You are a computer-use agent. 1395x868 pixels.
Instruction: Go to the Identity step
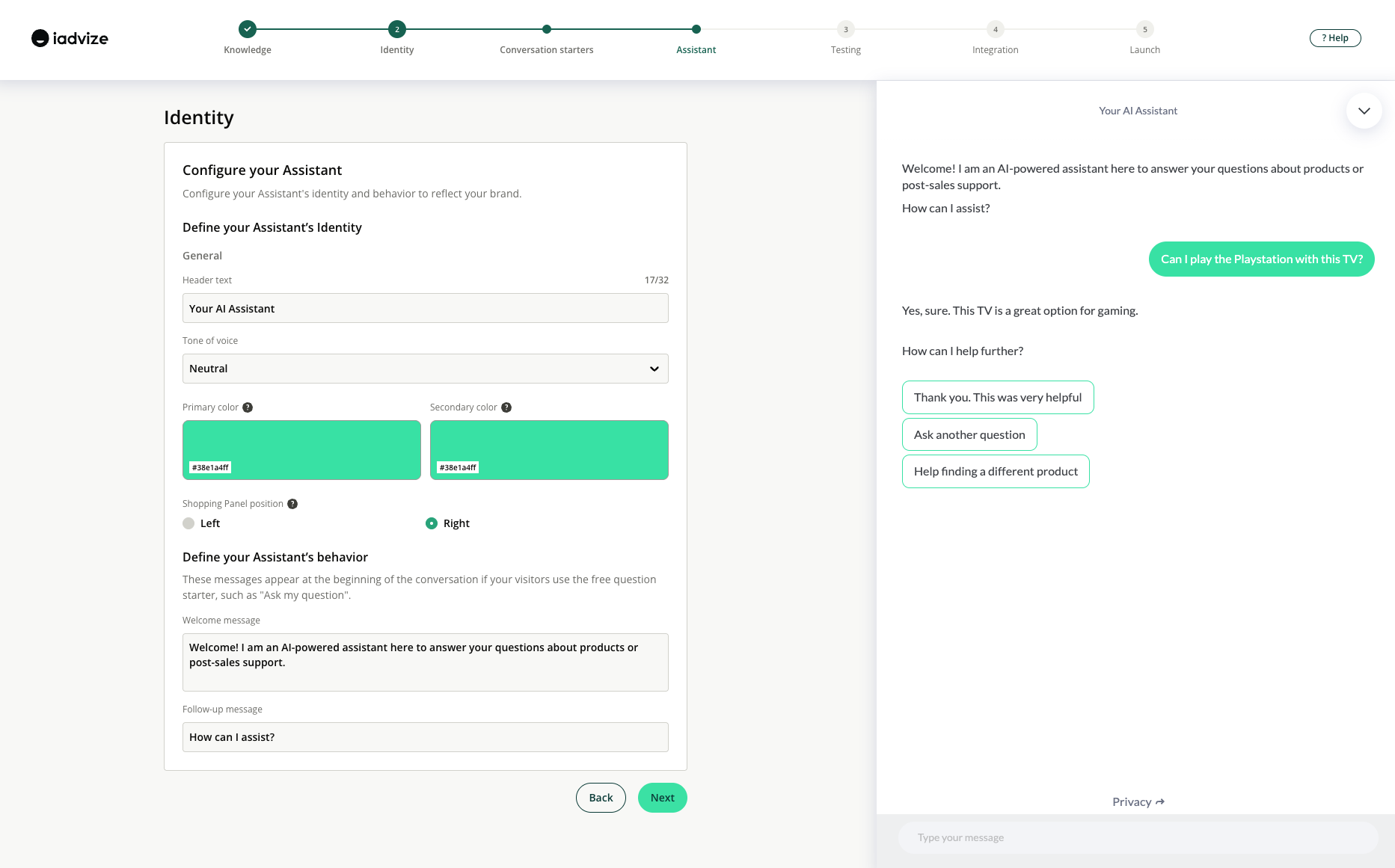pos(397,29)
